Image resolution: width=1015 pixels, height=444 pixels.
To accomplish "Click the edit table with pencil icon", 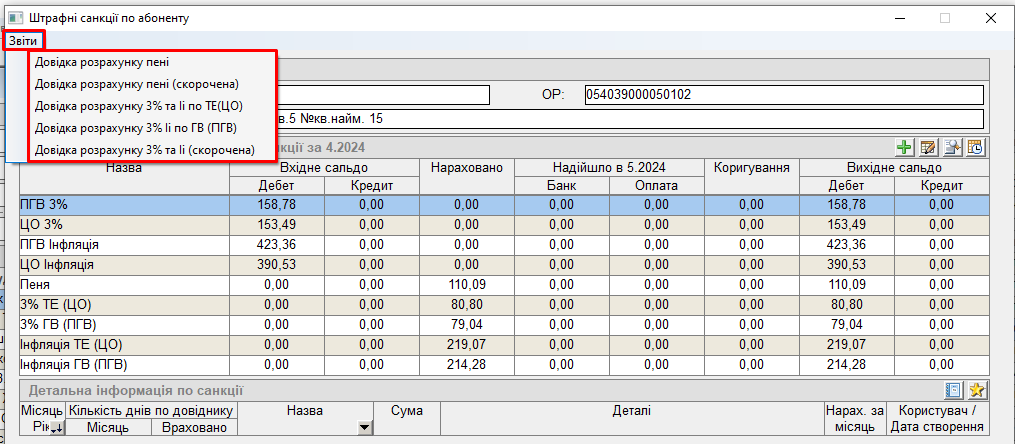I will [928, 148].
